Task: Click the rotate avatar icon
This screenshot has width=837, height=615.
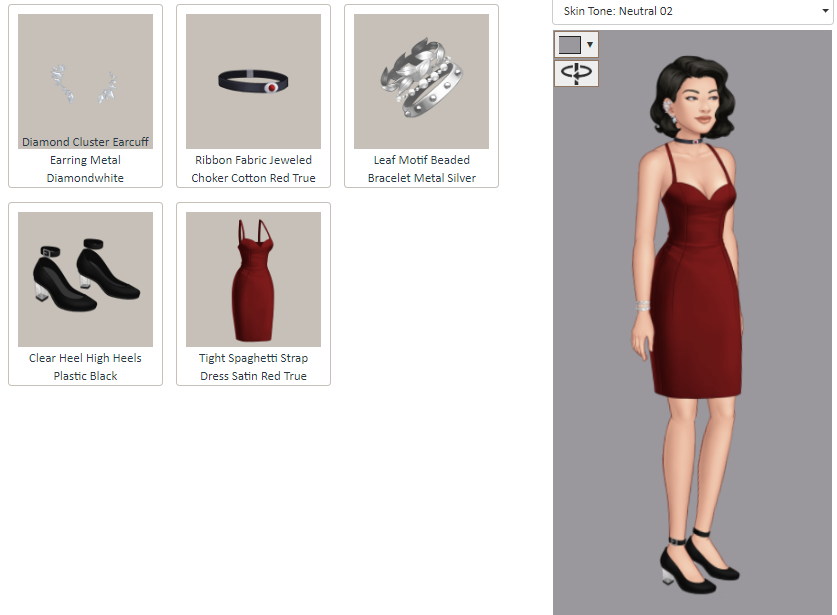Action: pyautogui.click(x=576, y=73)
